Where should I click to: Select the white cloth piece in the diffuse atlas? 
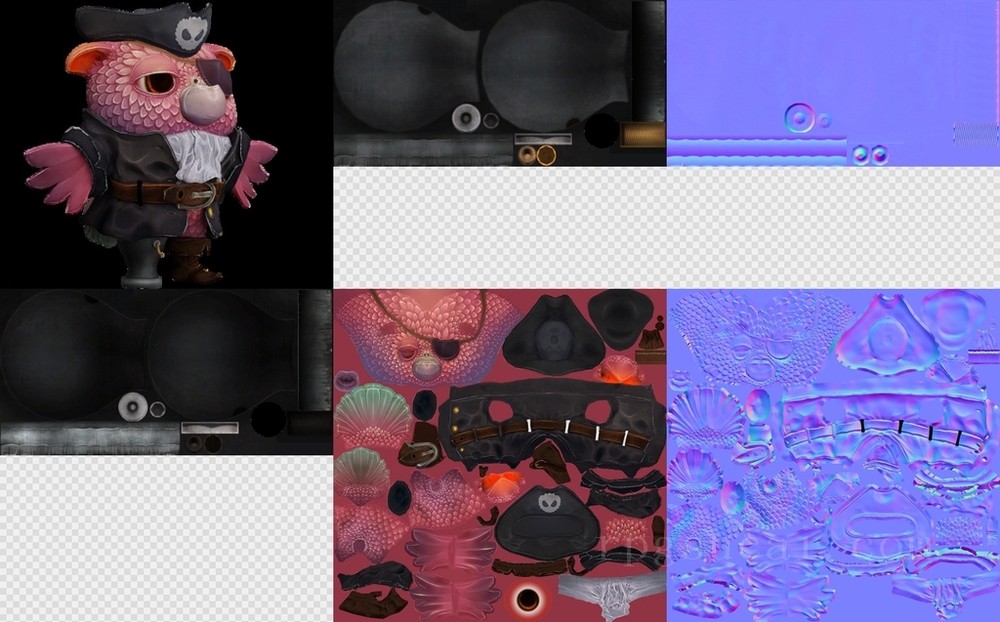coord(610,596)
